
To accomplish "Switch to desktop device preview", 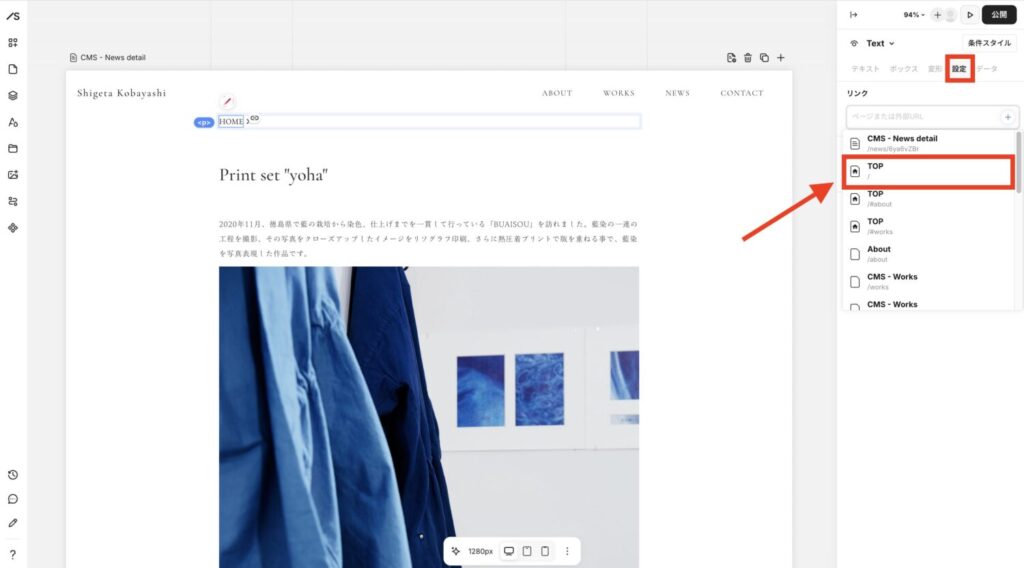I will point(509,551).
